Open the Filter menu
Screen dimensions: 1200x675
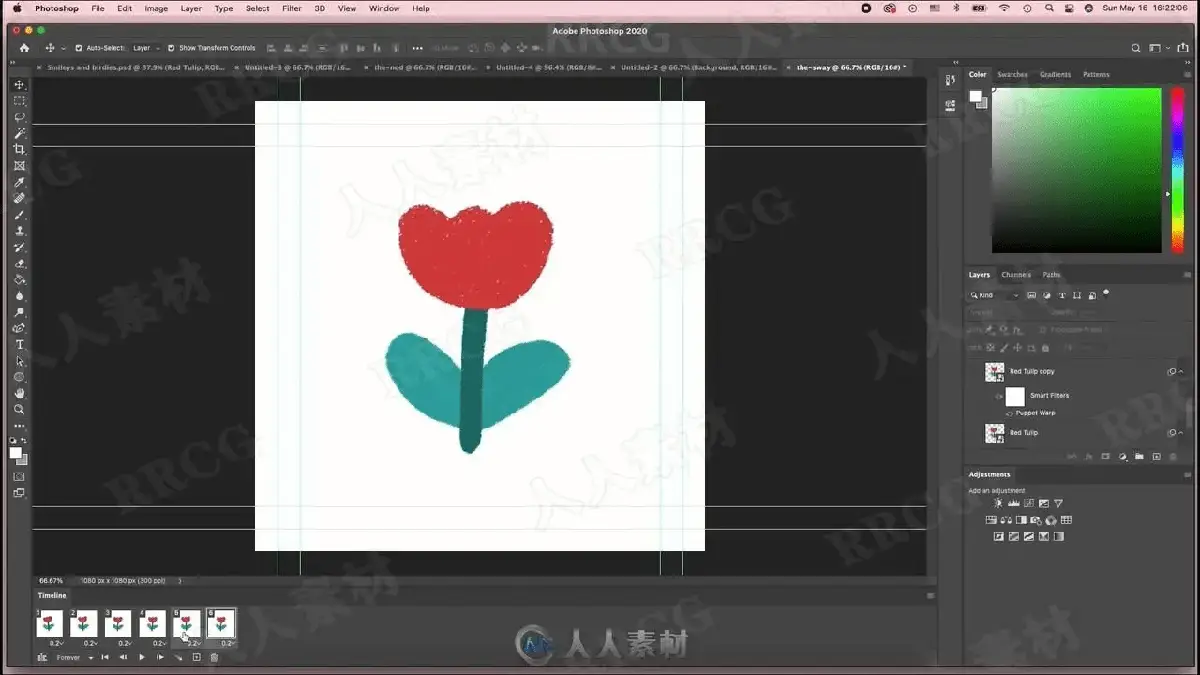tap(291, 8)
